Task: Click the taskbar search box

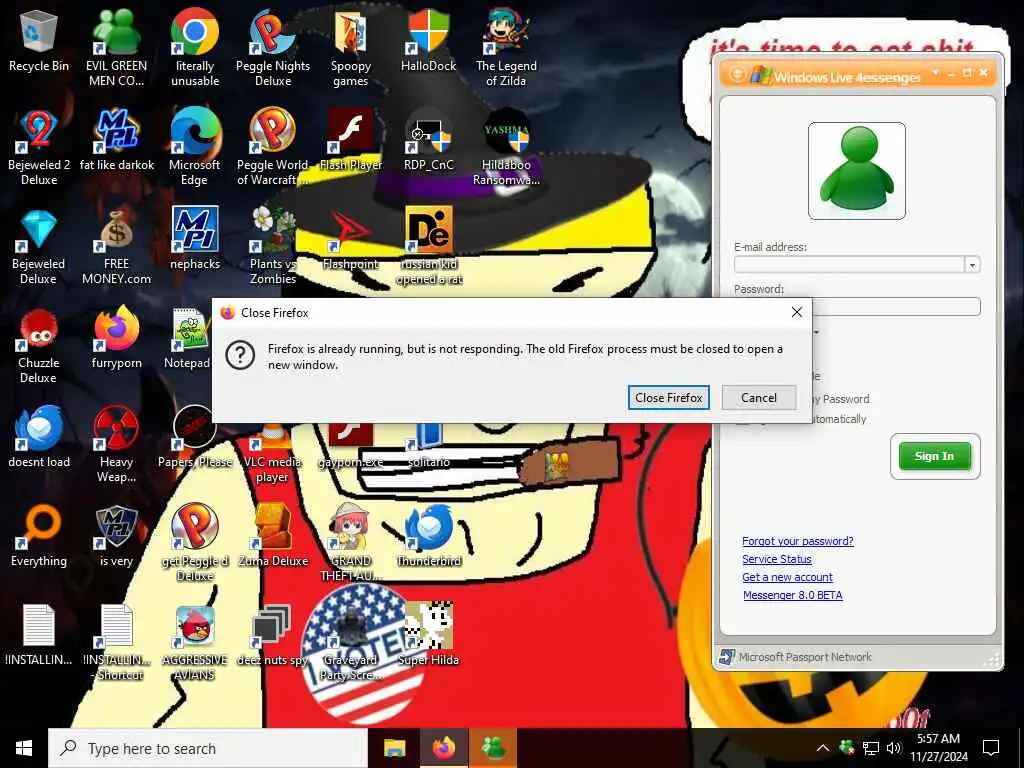Action: tap(208, 748)
